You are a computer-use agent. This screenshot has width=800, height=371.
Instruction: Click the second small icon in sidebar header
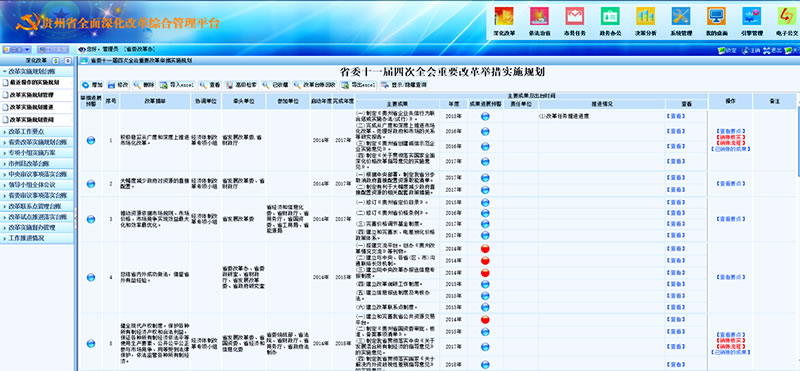[68, 61]
